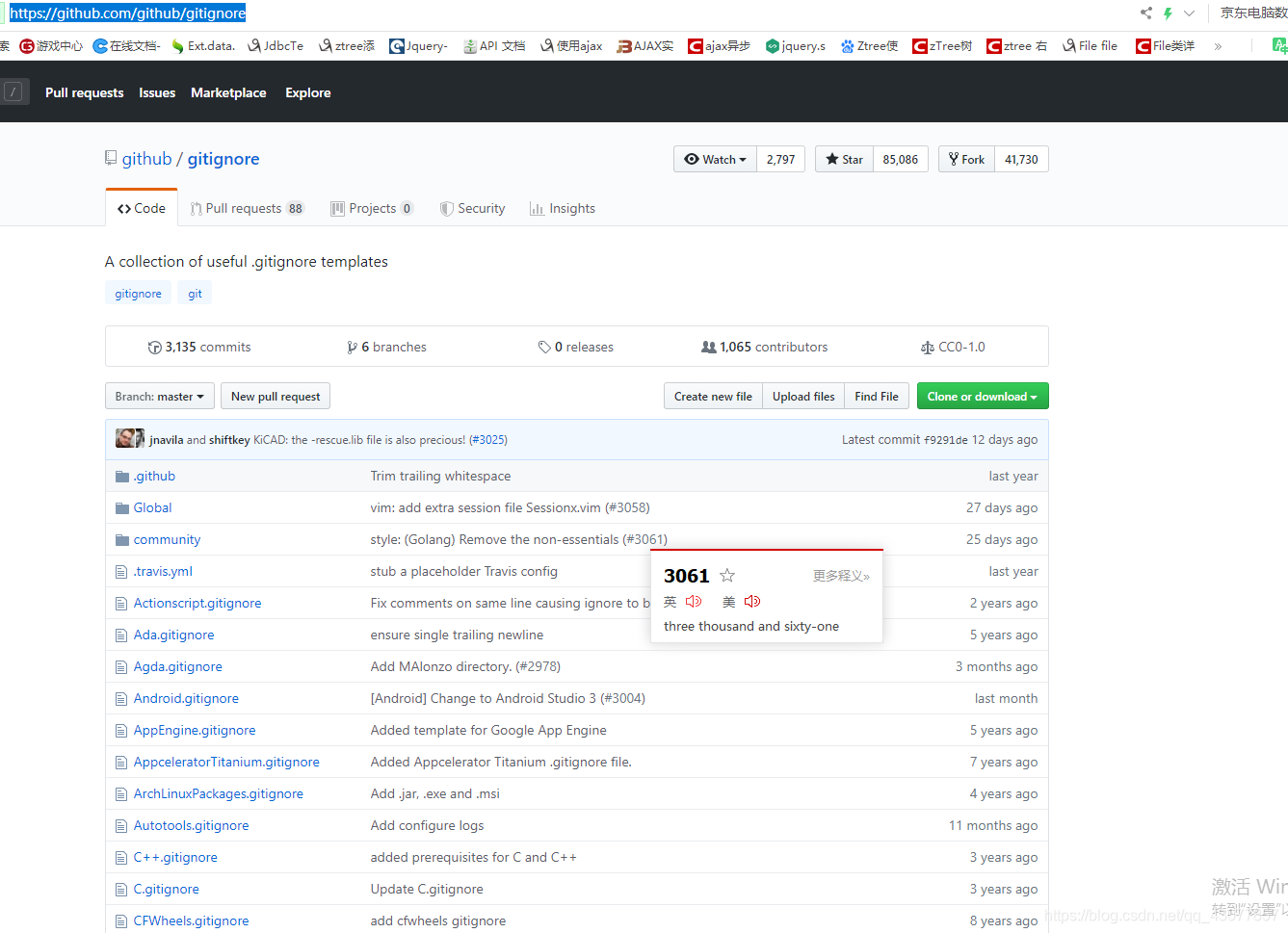
Task: View the 3,135 commits
Action: [x=199, y=347]
